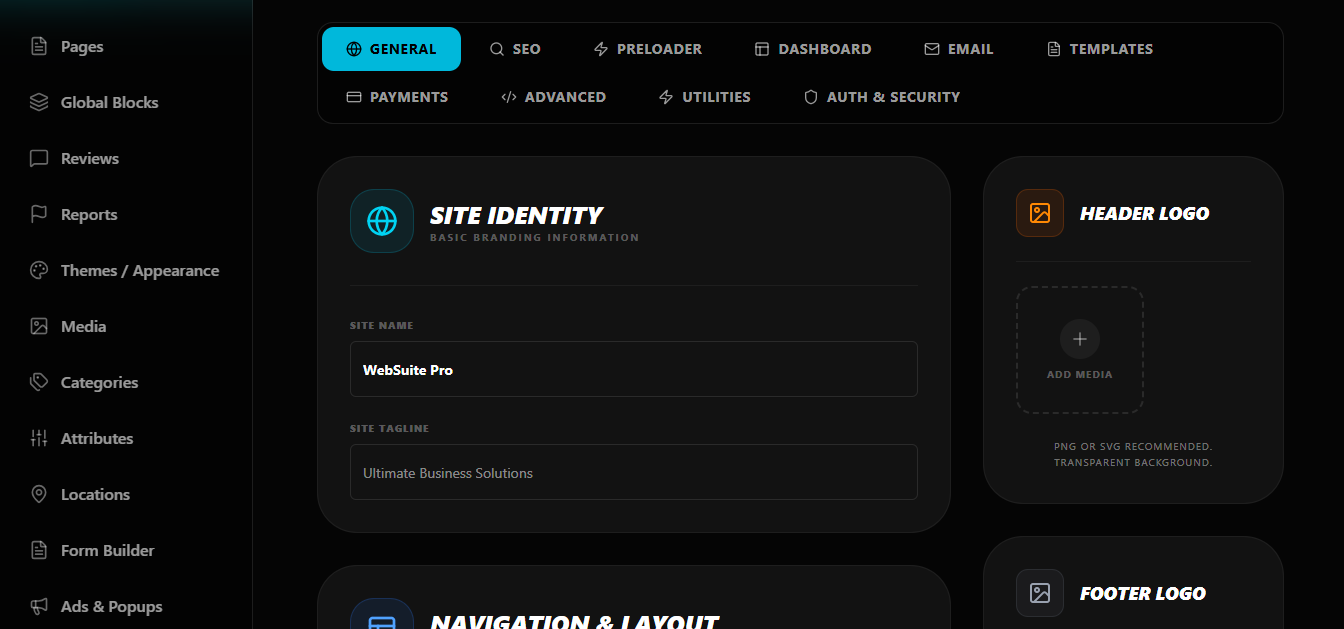Click the Themes palette icon in sidebar
This screenshot has width=1344, height=629.
coord(39,270)
